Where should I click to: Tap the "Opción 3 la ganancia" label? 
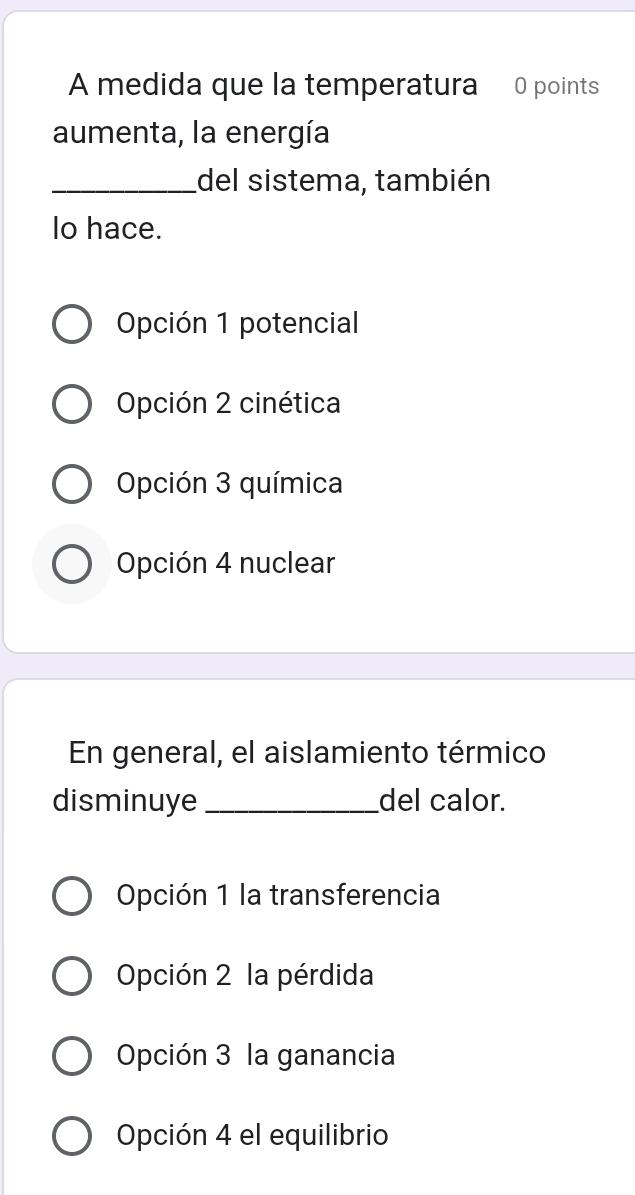pyautogui.click(x=255, y=1055)
